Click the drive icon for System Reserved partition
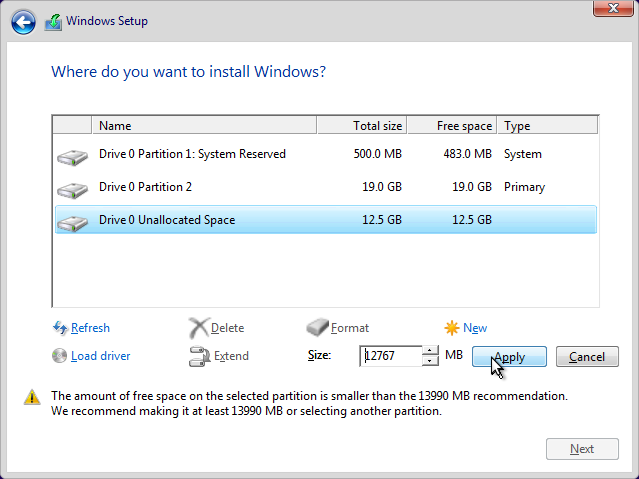Viewport: 639px width, 479px height. tap(73, 157)
